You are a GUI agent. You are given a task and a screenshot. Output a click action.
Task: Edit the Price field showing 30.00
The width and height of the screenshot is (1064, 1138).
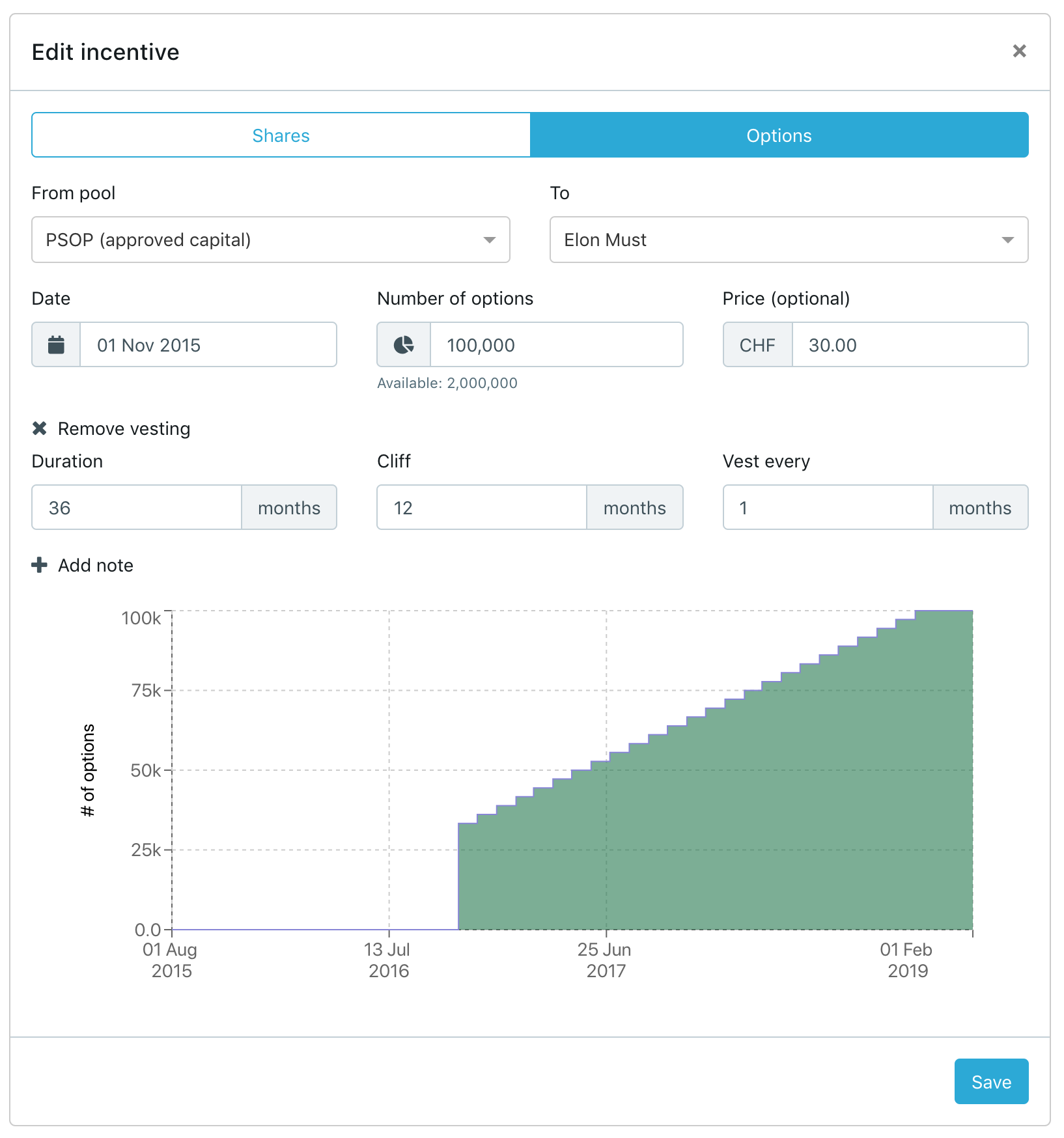tap(909, 345)
